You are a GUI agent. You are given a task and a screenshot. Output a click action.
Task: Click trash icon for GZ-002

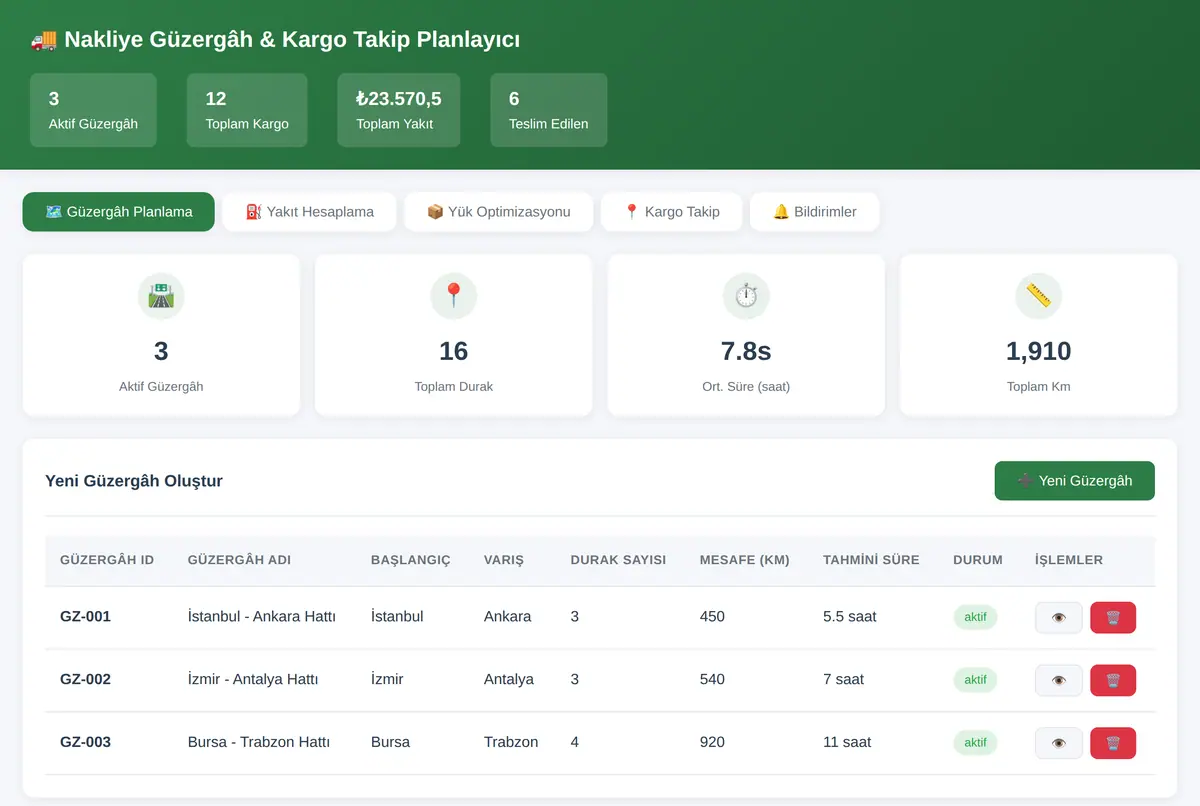(1113, 681)
